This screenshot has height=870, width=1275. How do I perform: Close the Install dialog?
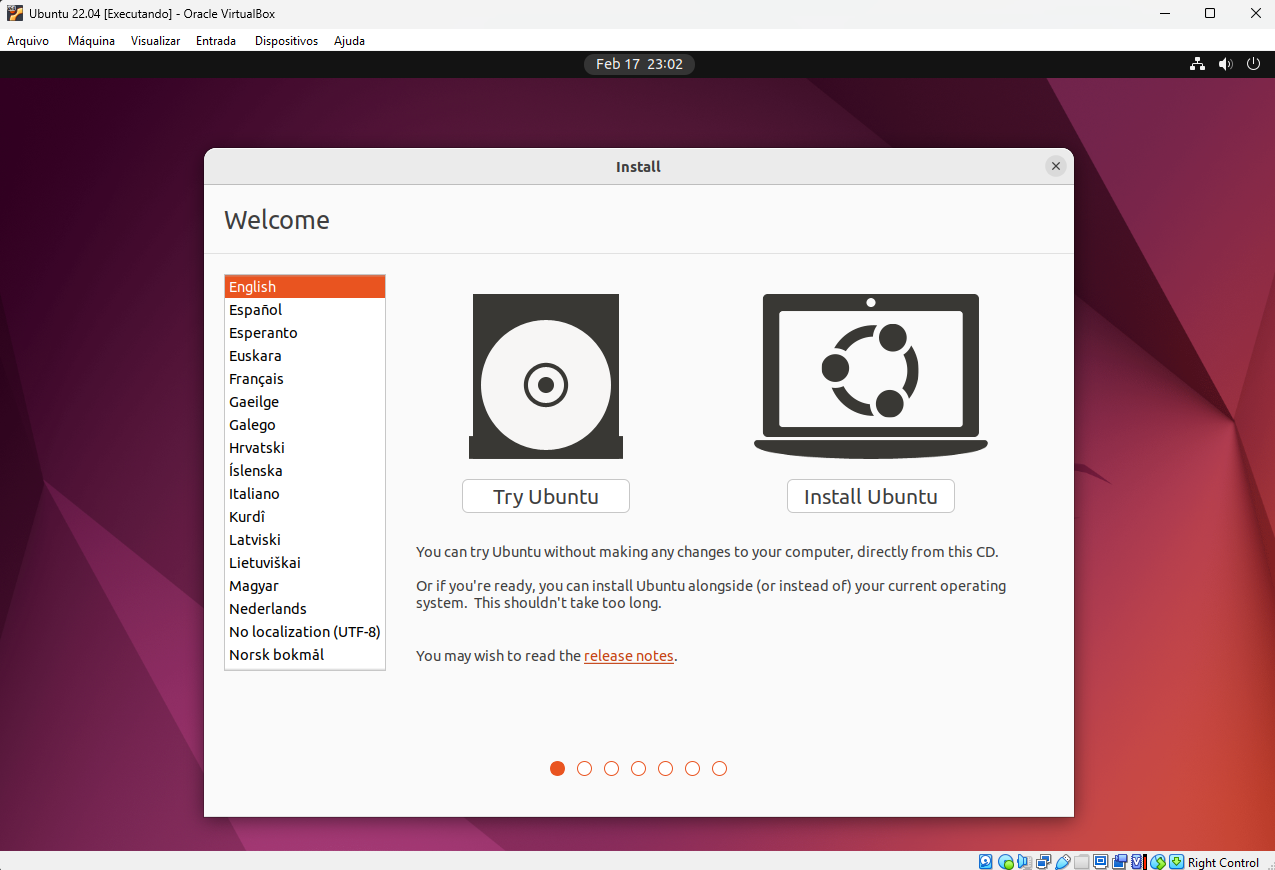[1055, 167]
